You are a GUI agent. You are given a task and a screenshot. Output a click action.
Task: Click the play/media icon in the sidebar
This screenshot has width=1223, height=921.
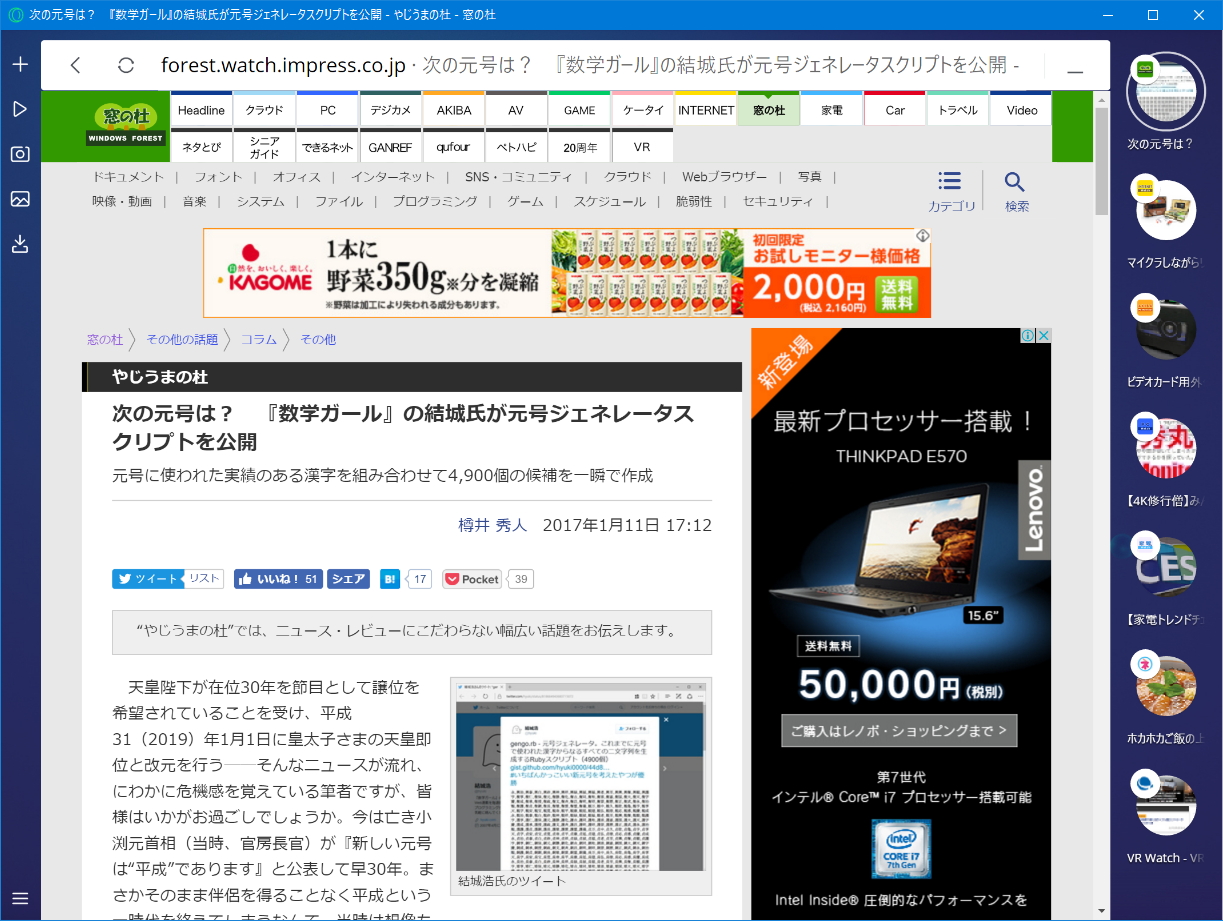(x=19, y=109)
